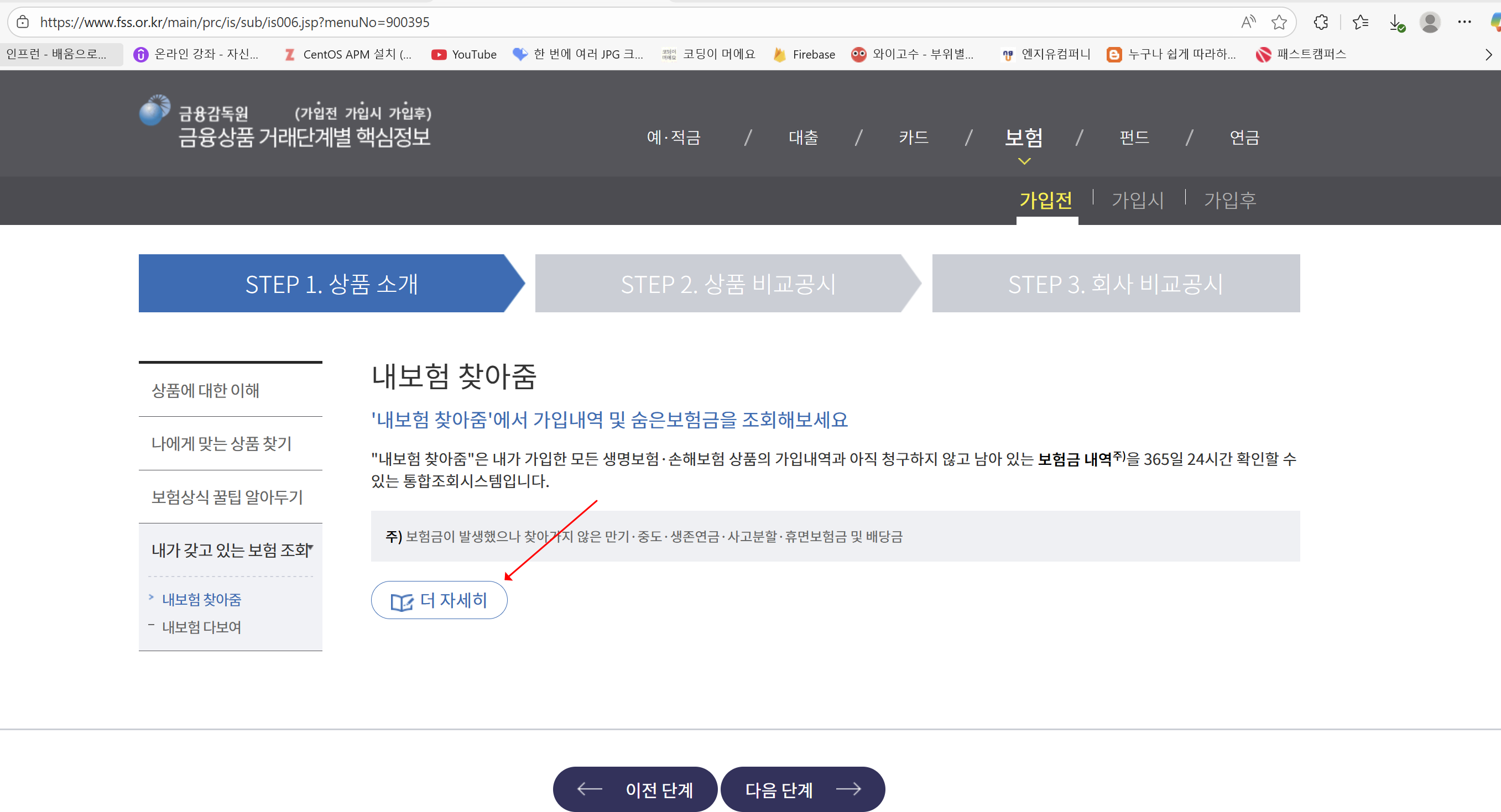1501x812 pixels.
Task: Click the site info lock icon
Action: coord(23,22)
